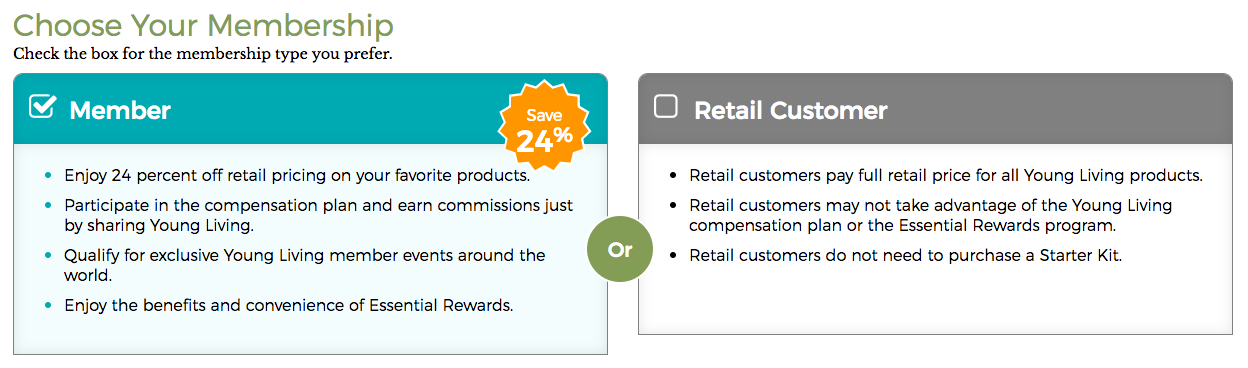This screenshot has width=1248, height=368.
Task: Click 'may not take advantage' retail bullet
Action: pos(931,215)
